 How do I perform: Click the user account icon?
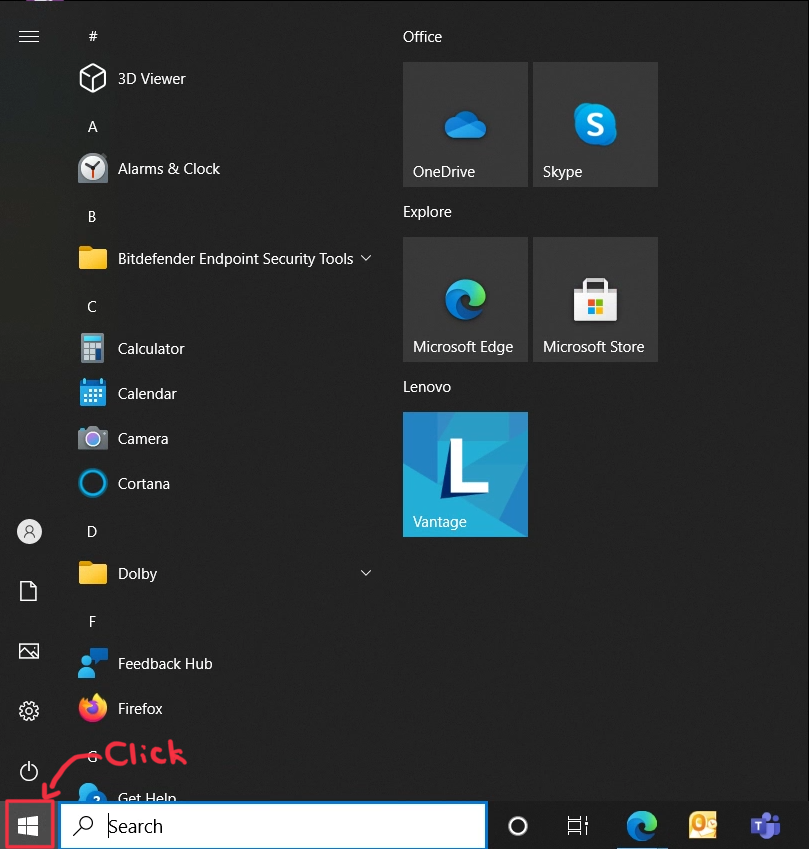29,531
